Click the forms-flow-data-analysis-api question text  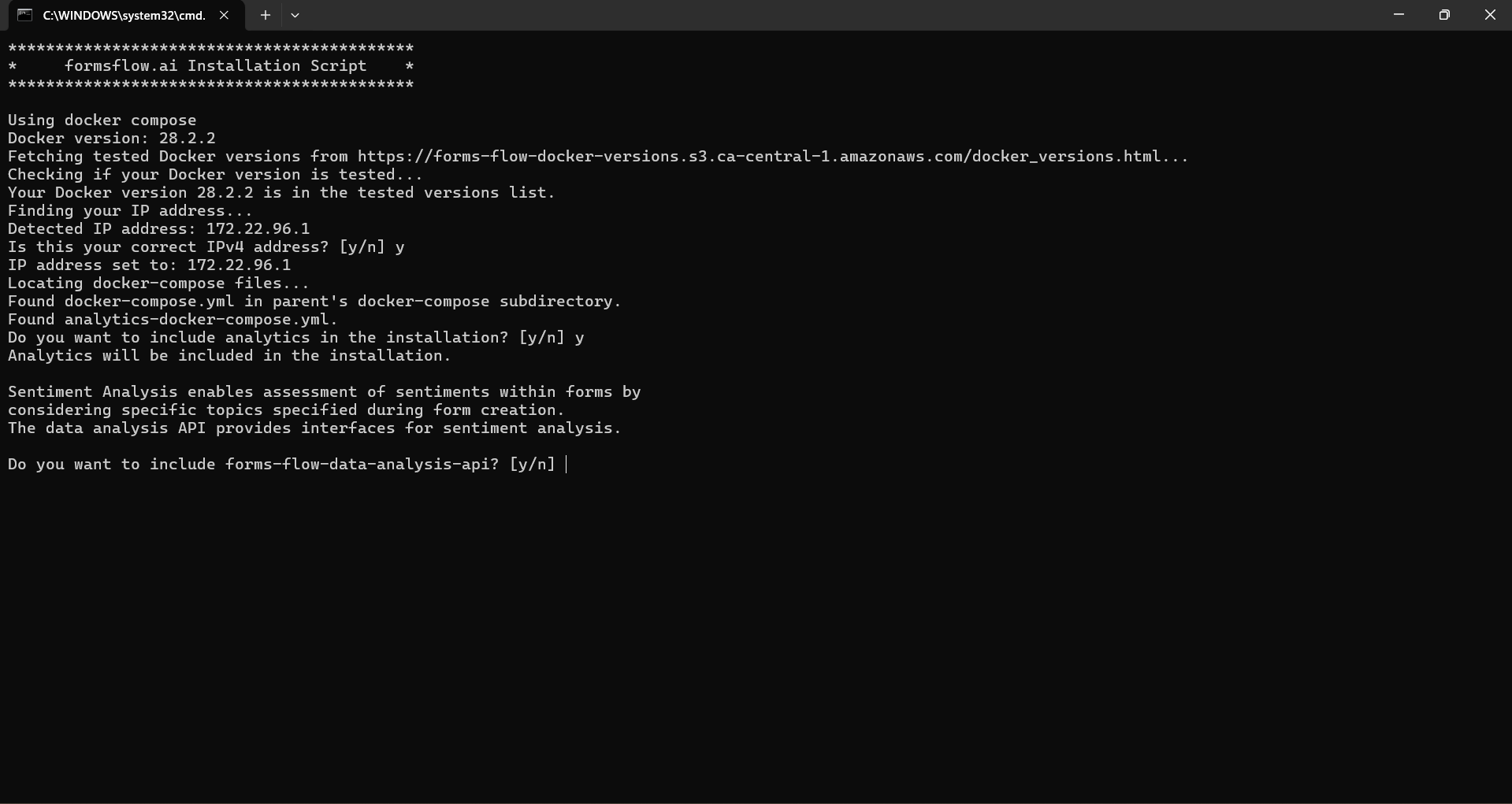click(x=284, y=464)
